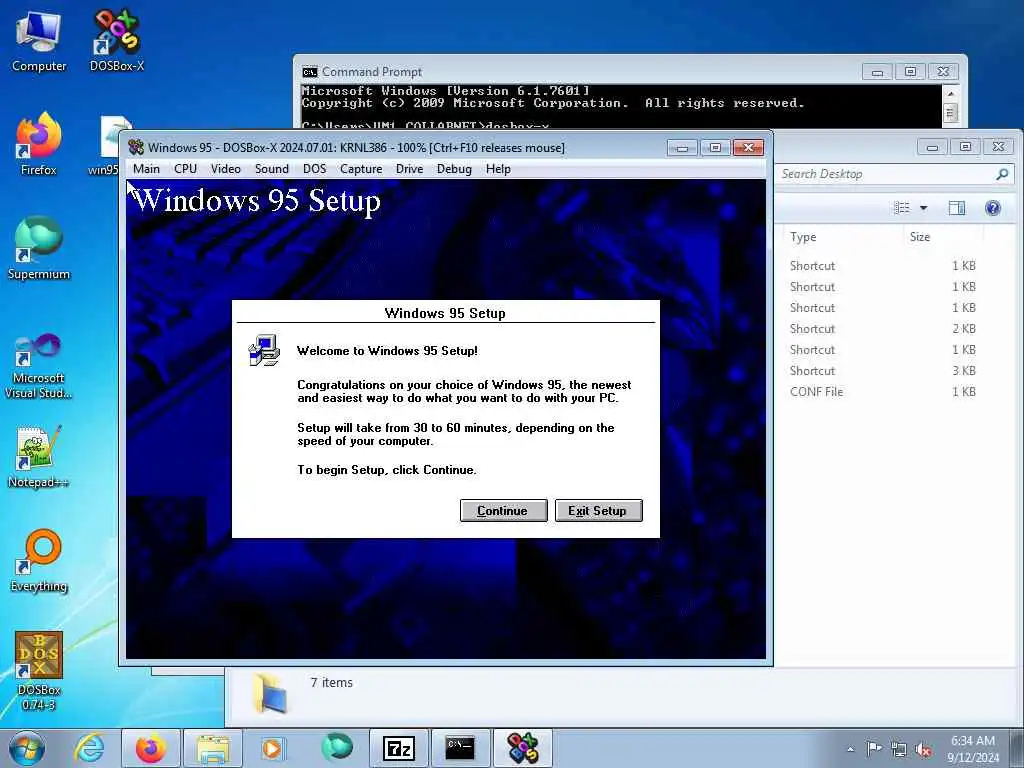Screen dimensions: 1024x768
Task: Toggle the Explorer preview pane
Action: coord(957,208)
